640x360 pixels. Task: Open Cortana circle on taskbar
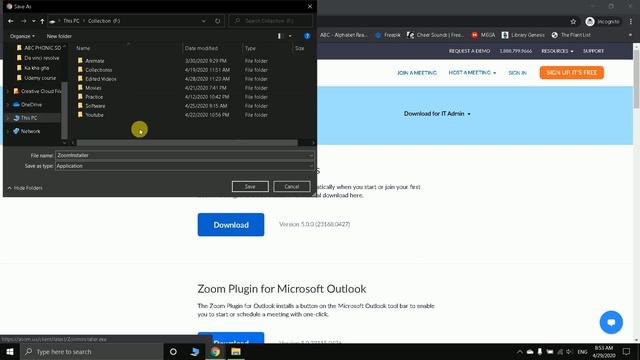point(173,351)
